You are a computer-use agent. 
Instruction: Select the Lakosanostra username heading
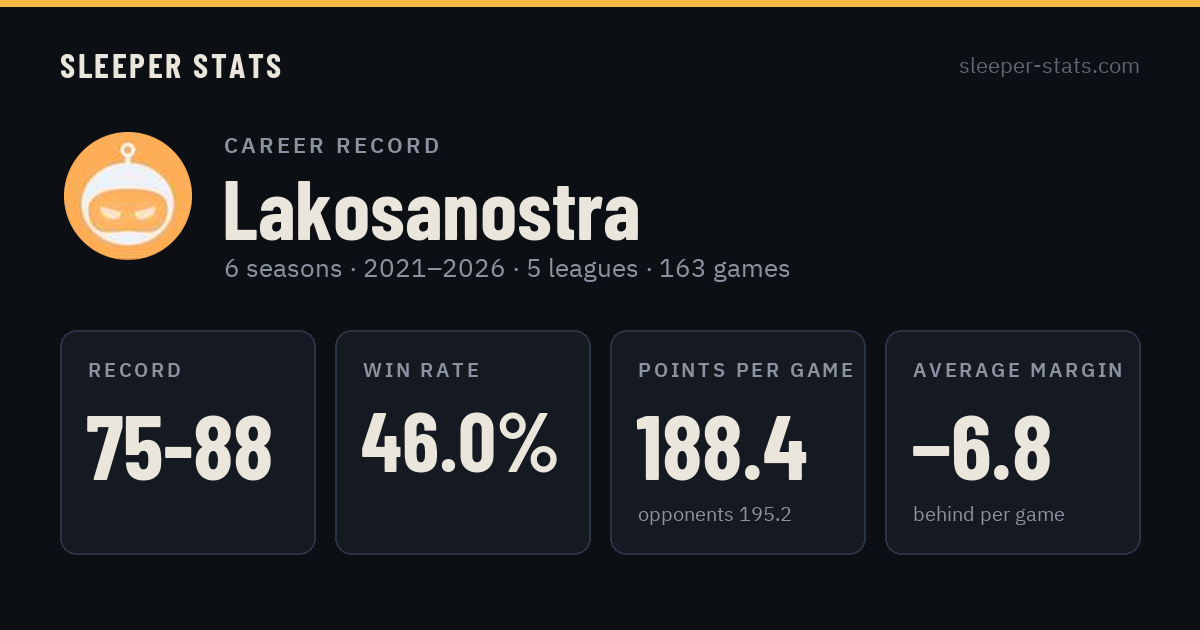431,210
